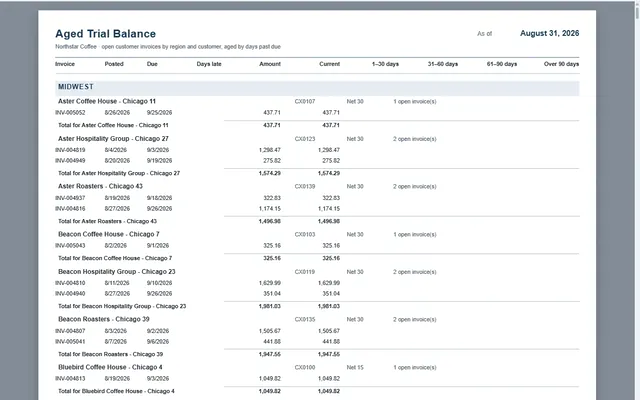
Task: Click Amount column value 1,298.47 for INV-004819
Action: coord(270,150)
